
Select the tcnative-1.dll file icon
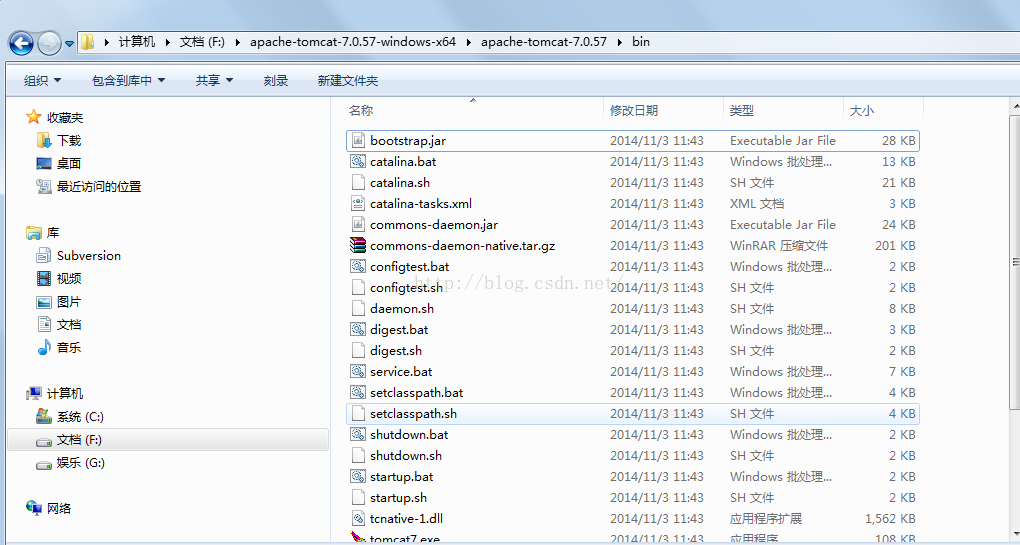358,518
